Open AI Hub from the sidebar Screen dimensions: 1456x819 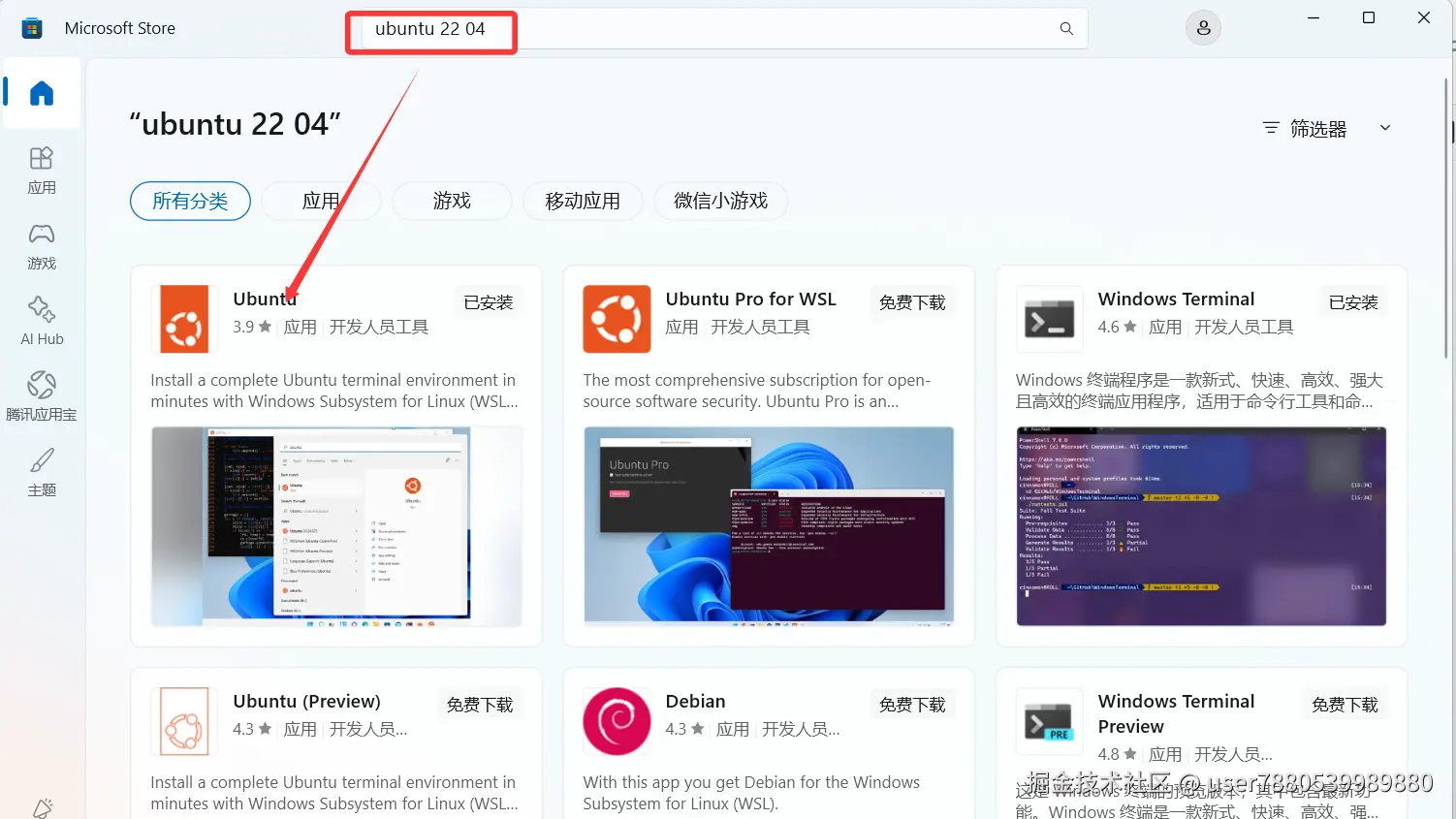click(x=42, y=322)
